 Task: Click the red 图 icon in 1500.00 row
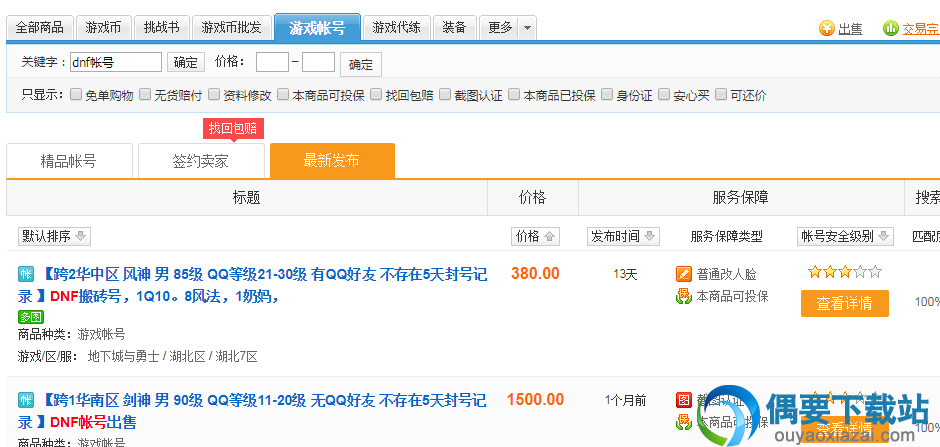[683, 400]
